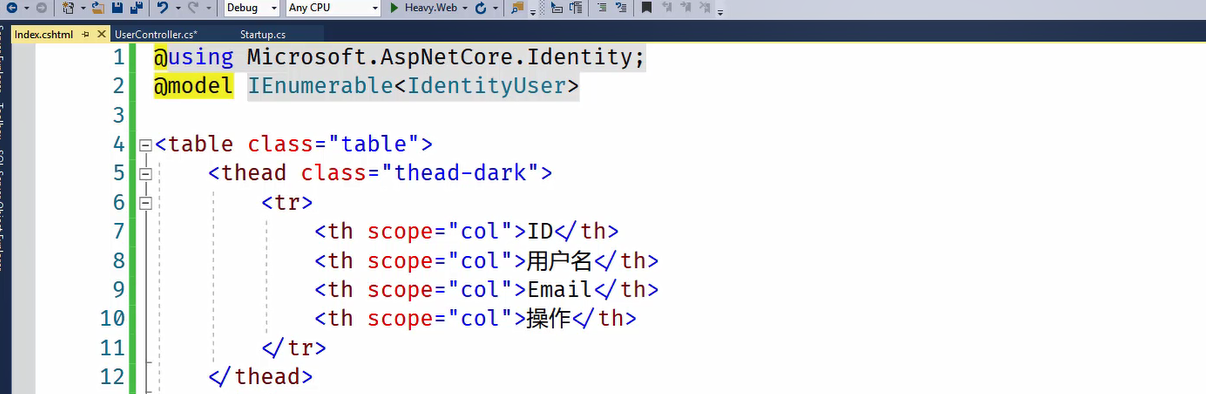
Task: Click the closing </tr> tag on line 11
Action: click(294, 348)
